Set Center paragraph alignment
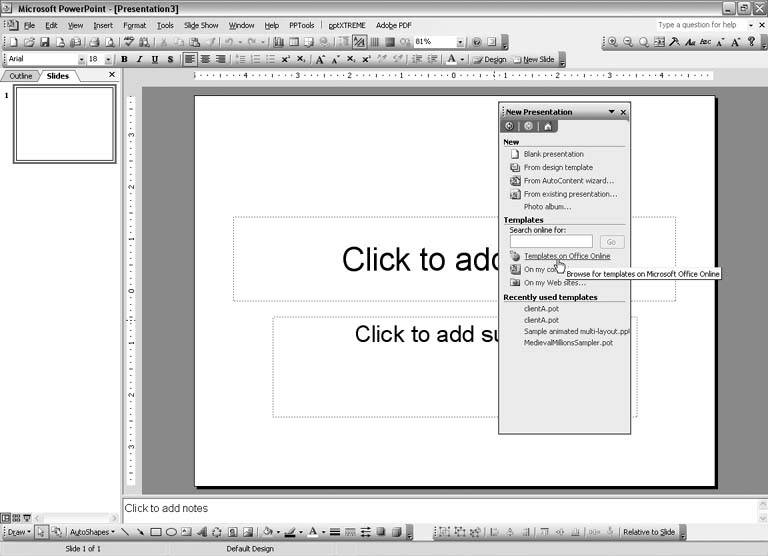Image resolution: width=768 pixels, height=556 pixels. pos(205,59)
